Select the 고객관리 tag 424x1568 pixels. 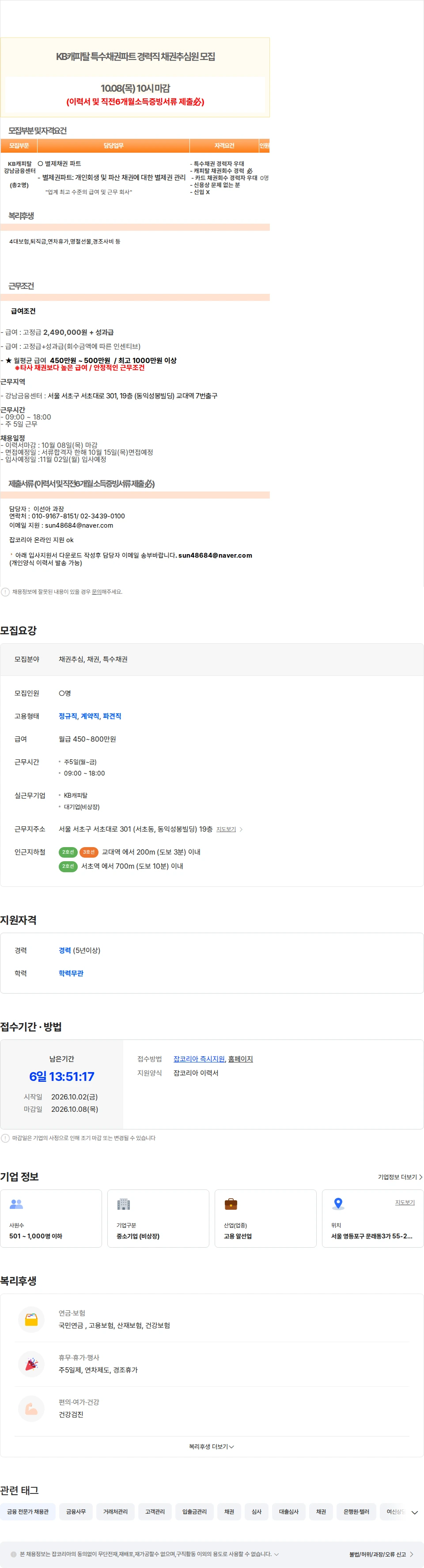[155, 1512]
